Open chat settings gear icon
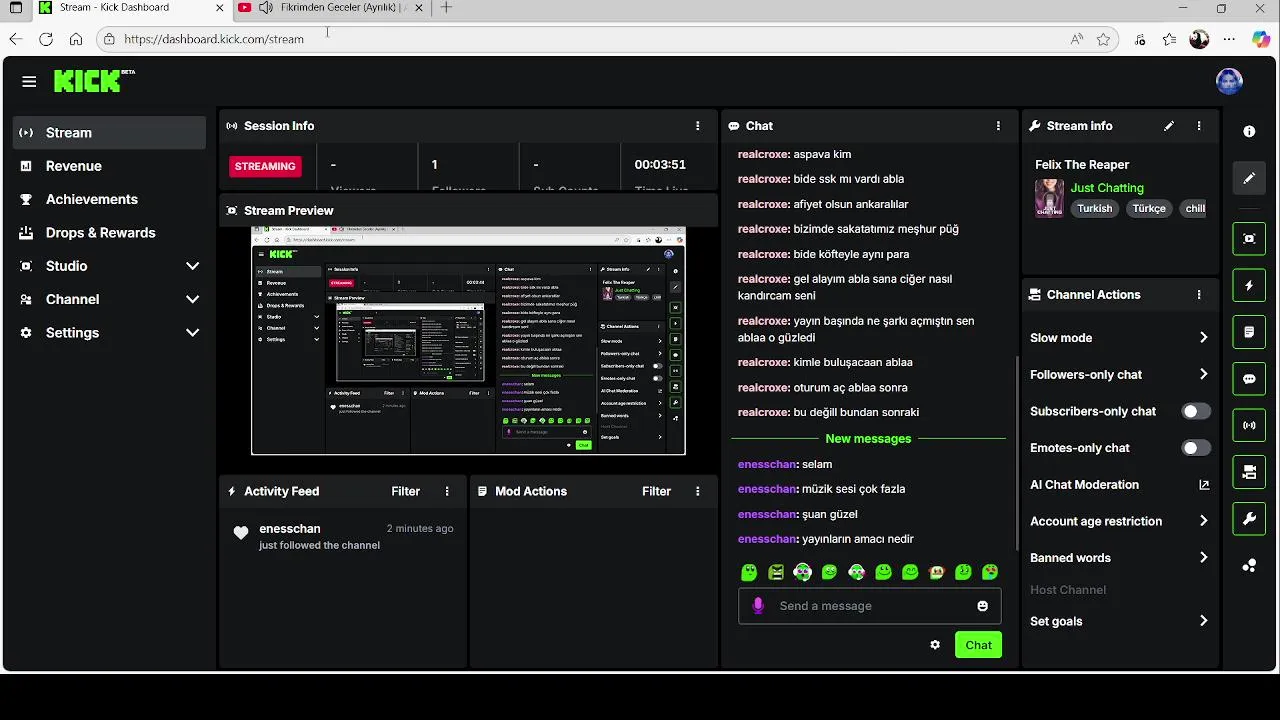Screen dimensions: 1280x720 [x=935, y=645]
